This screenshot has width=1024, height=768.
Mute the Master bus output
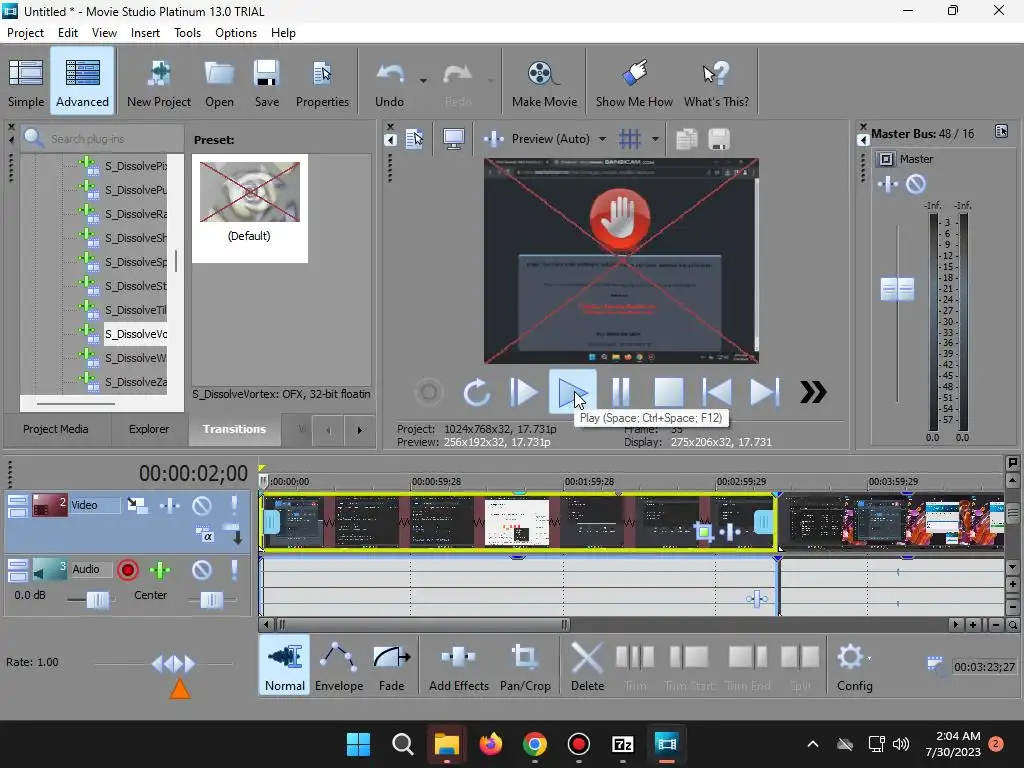tap(916, 184)
